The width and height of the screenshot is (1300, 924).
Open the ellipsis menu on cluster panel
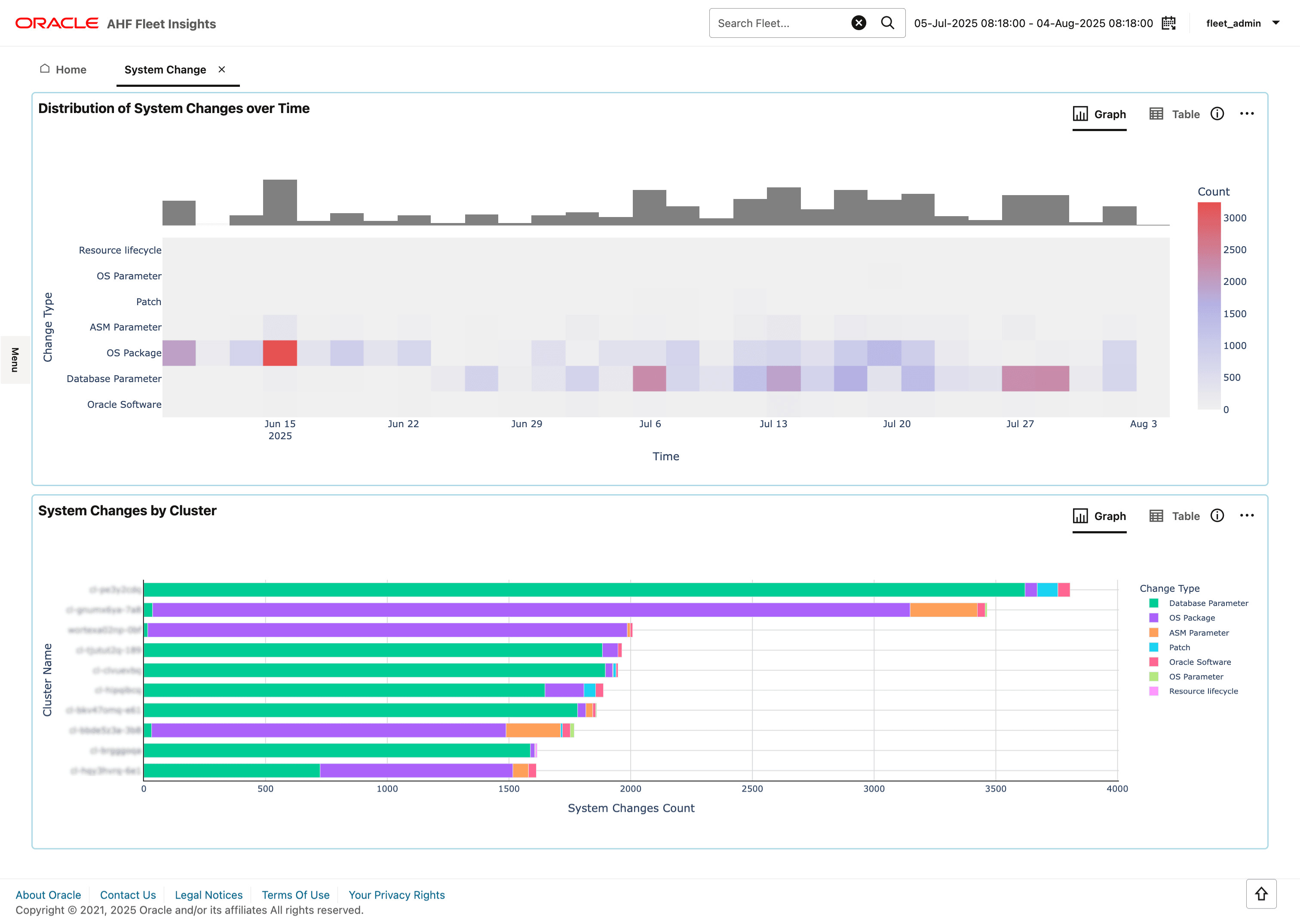[x=1247, y=515]
